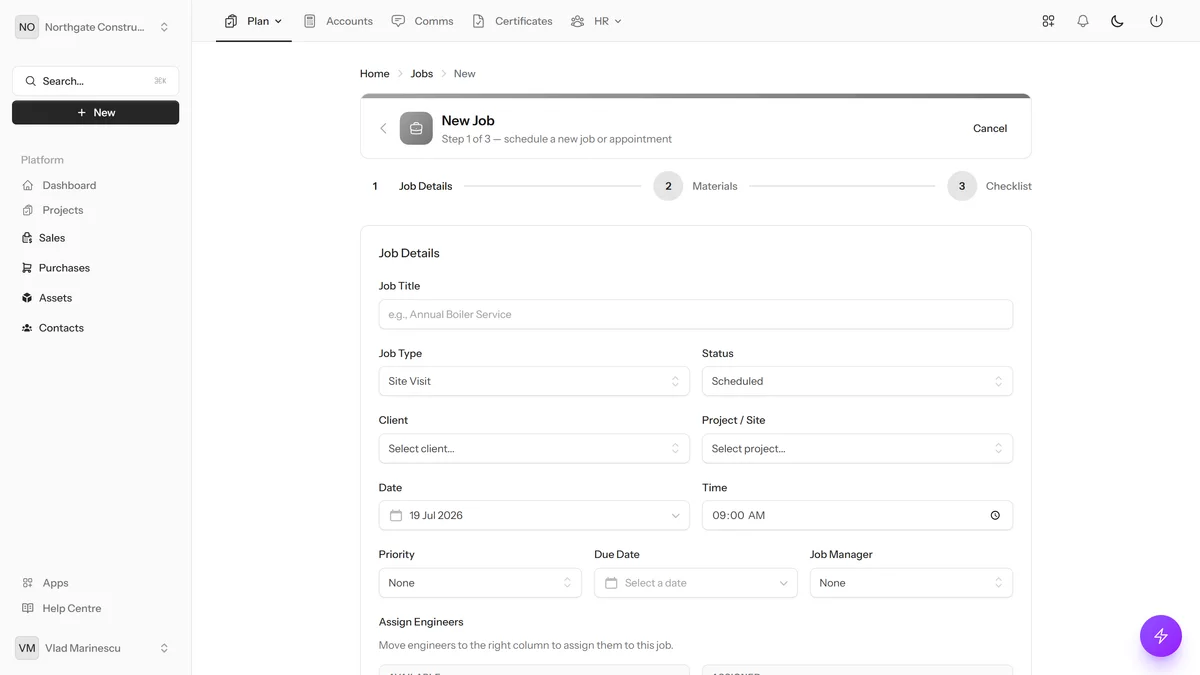Open the Select project dropdown
Image resolution: width=1200 pixels, height=675 pixels.
(x=857, y=448)
